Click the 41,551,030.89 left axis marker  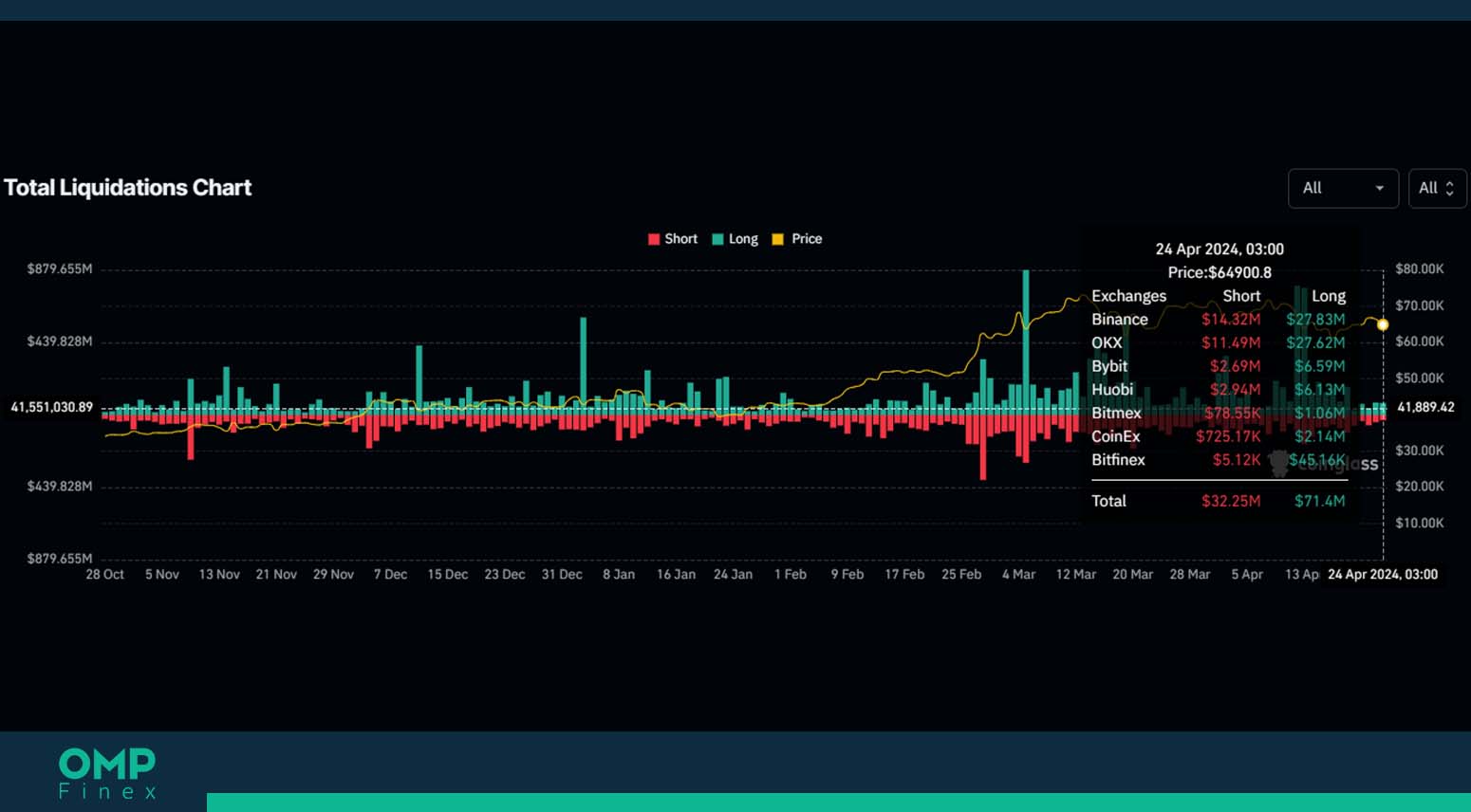tap(51, 407)
